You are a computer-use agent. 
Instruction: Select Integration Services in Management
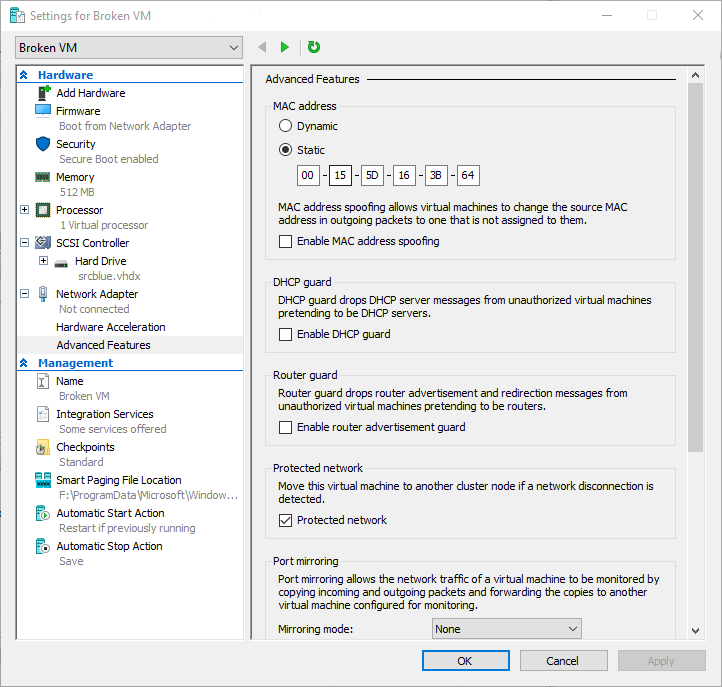pyautogui.click(x=105, y=414)
